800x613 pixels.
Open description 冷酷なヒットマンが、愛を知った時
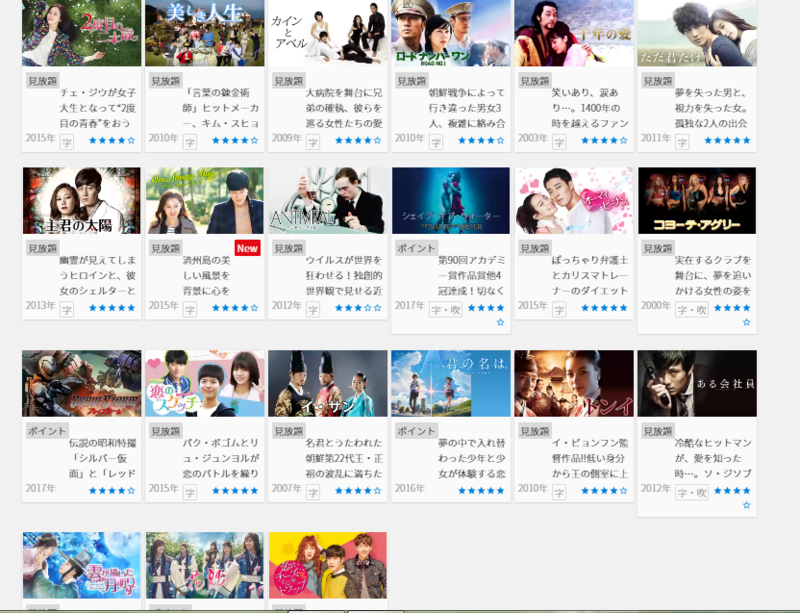[713, 458]
